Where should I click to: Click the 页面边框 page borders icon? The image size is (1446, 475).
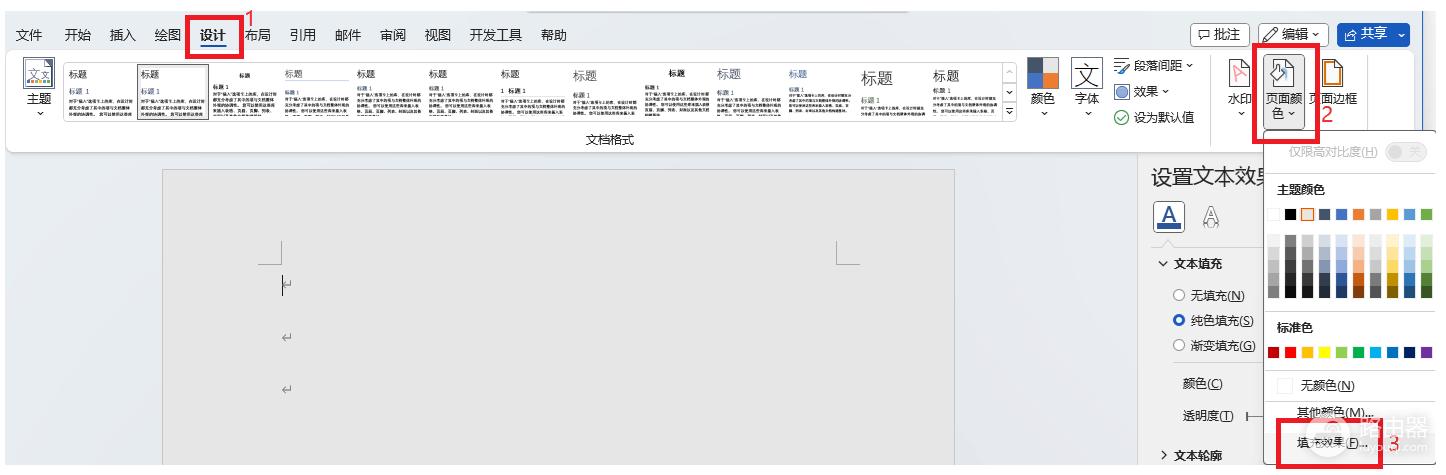click(x=1332, y=73)
